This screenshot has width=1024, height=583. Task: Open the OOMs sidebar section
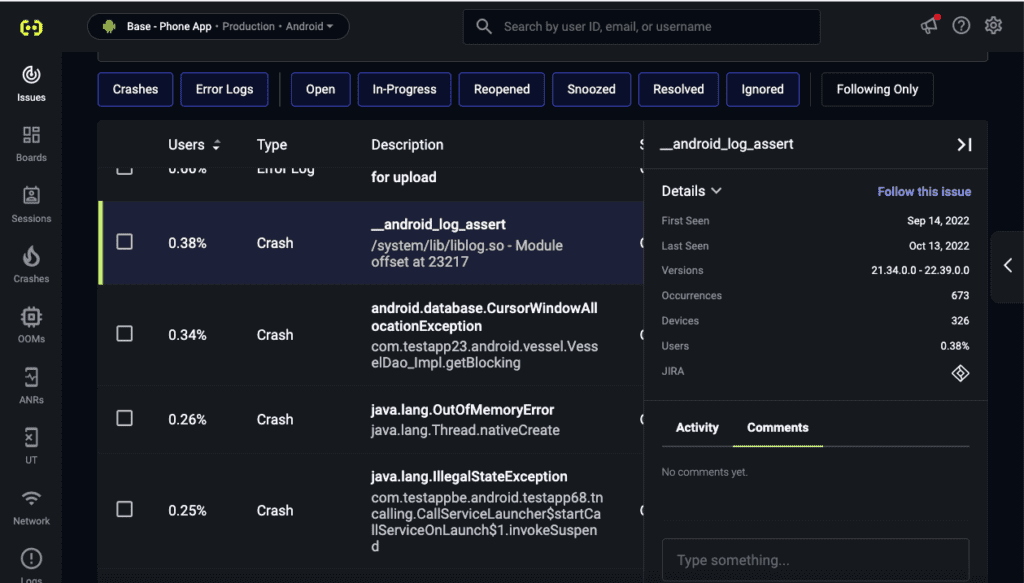pyautogui.click(x=31, y=325)
